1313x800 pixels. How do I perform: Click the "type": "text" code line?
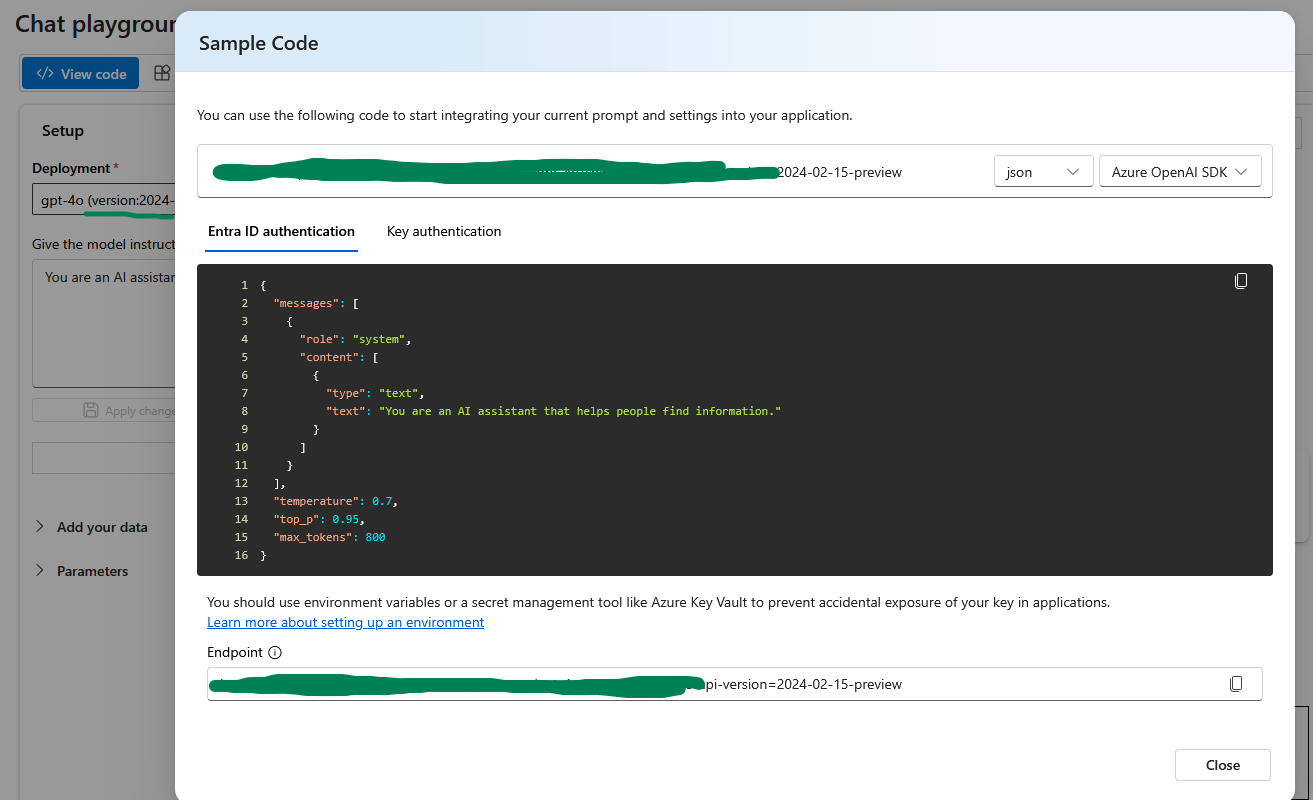pos(375,393)
